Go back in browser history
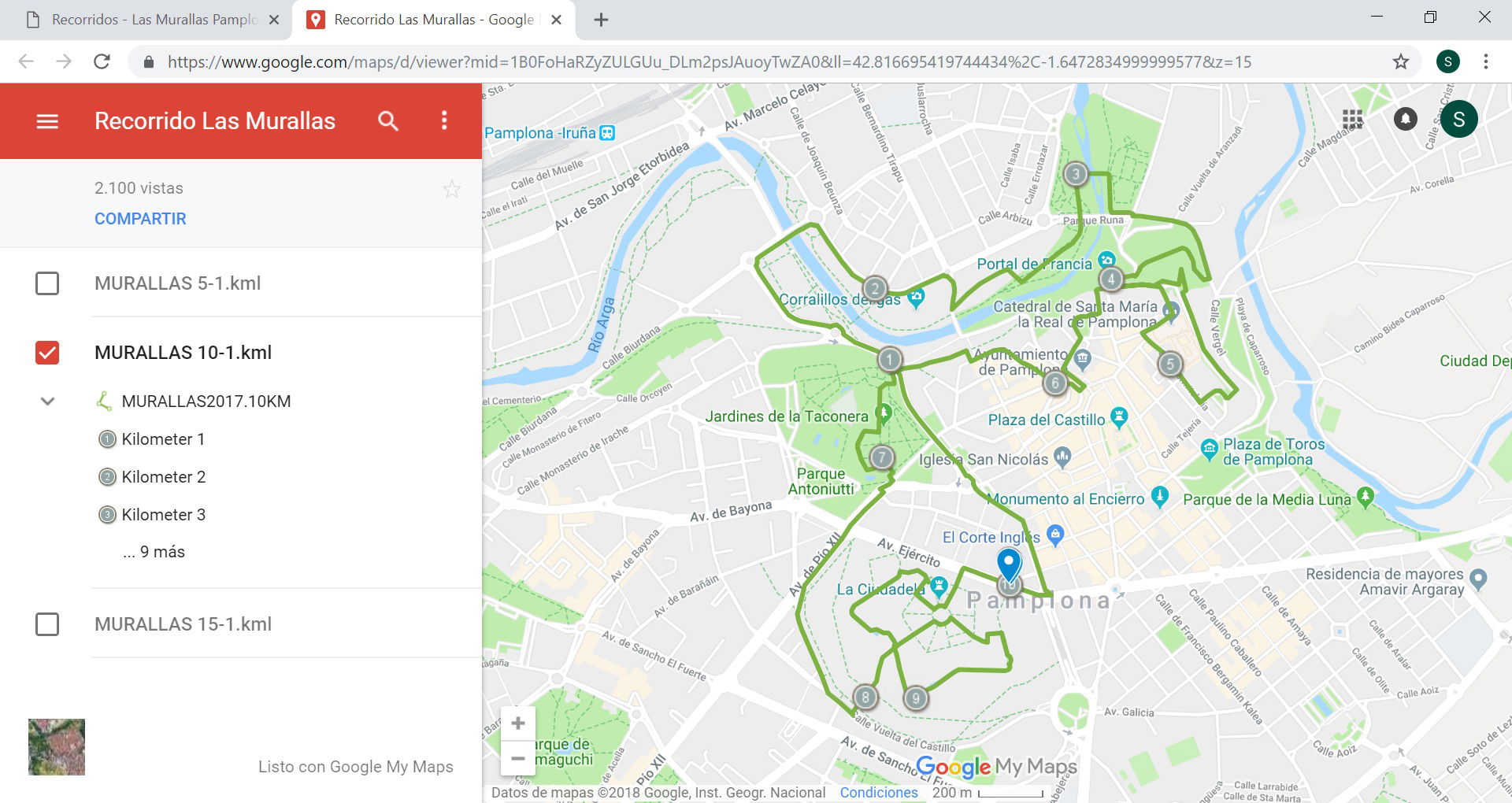Viewport: 1512px width, 803px height. (x=26, y=61)
